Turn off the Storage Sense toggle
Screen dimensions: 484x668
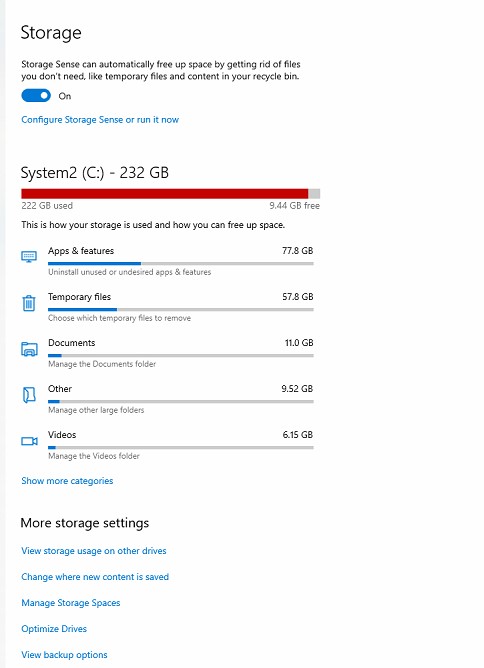click(x=36, y=96)
